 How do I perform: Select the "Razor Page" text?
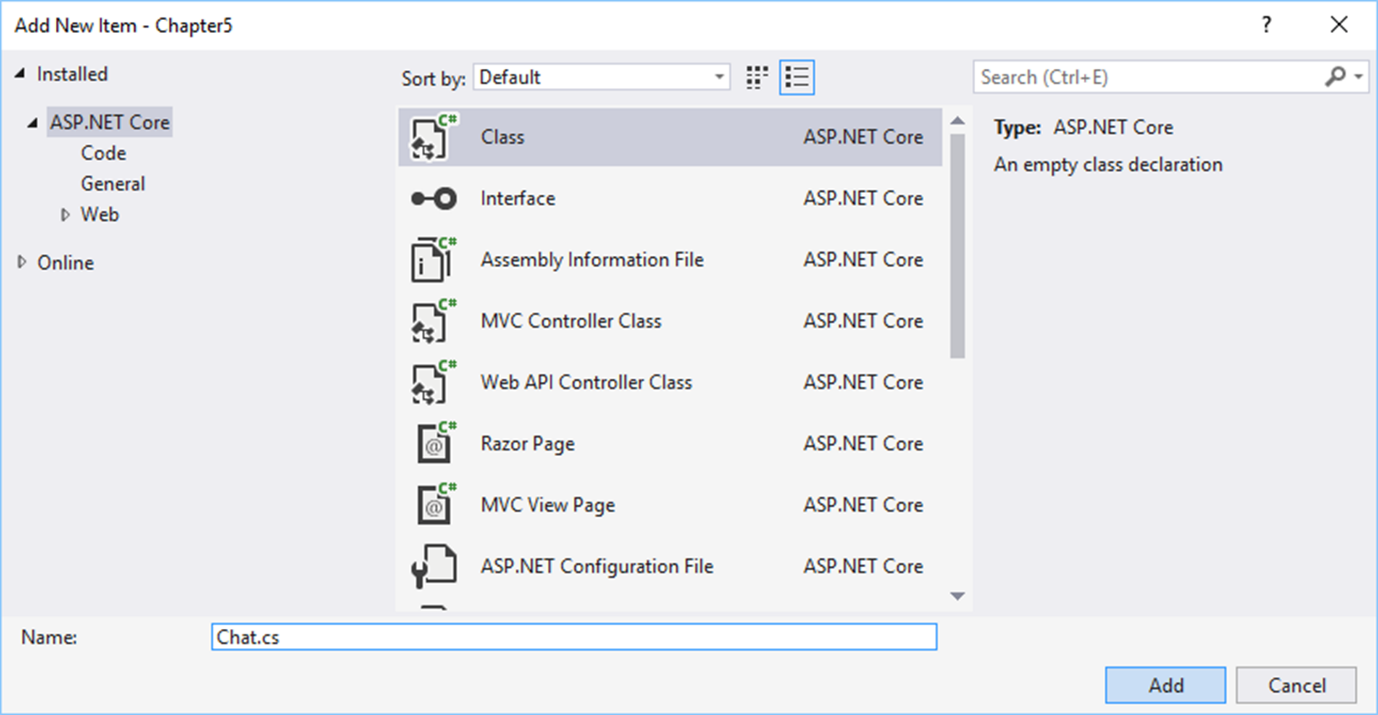point(528,444)
